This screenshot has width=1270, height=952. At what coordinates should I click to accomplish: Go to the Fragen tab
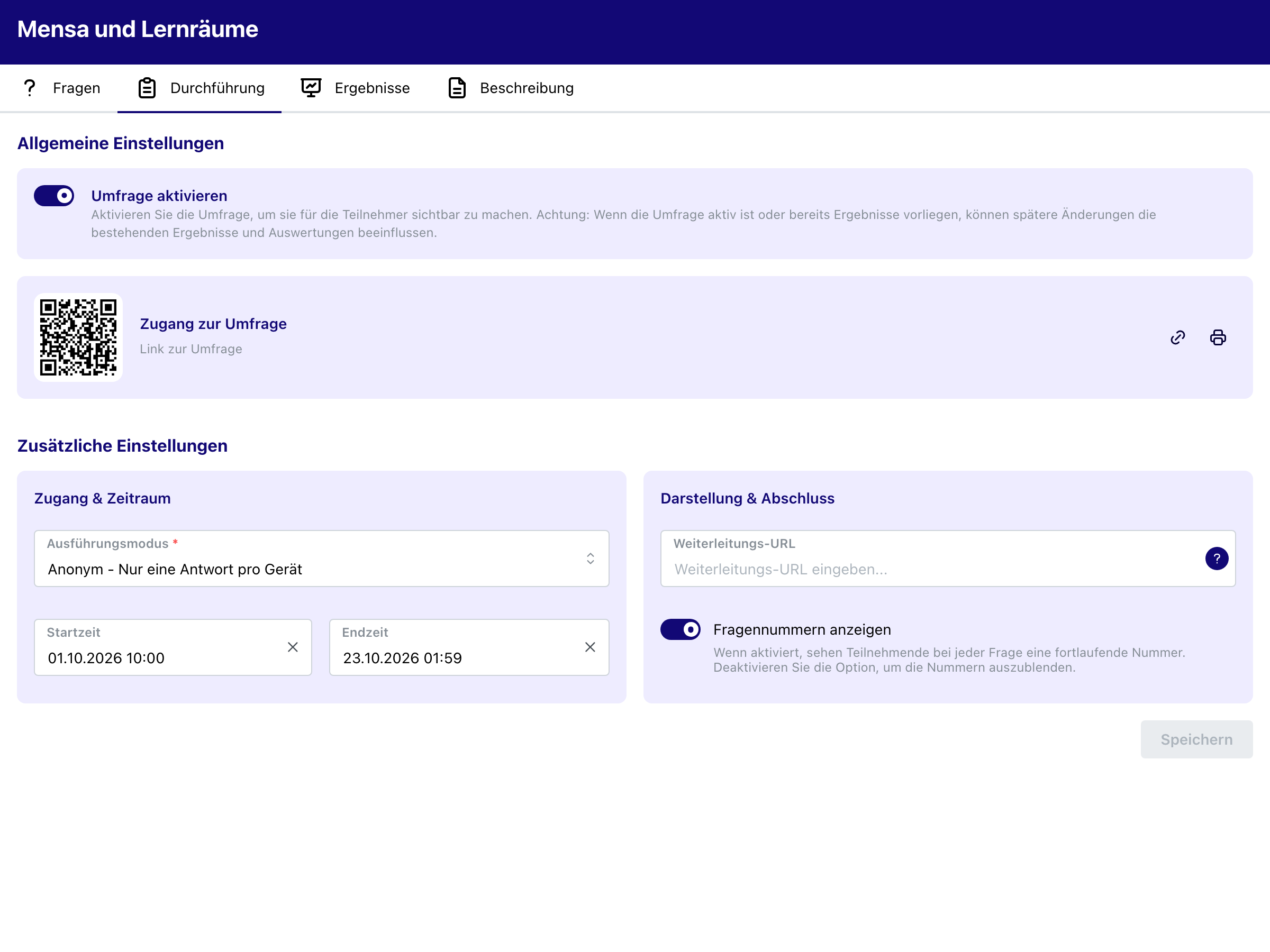(60, 88)
